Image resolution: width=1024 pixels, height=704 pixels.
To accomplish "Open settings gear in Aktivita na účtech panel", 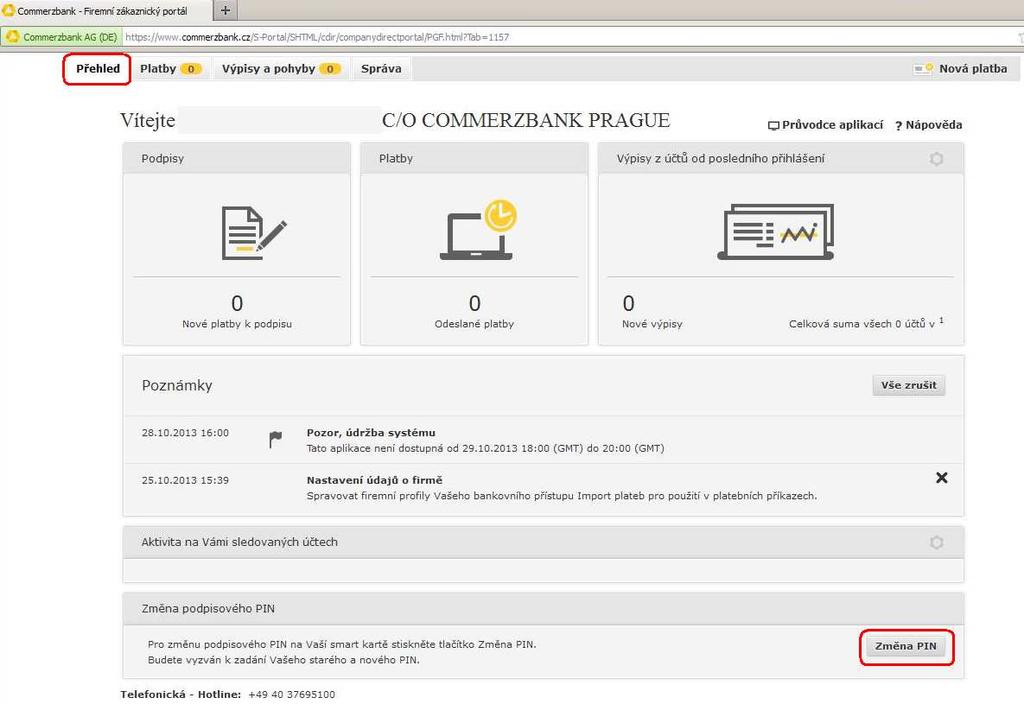I will click(x=936, y=543).
